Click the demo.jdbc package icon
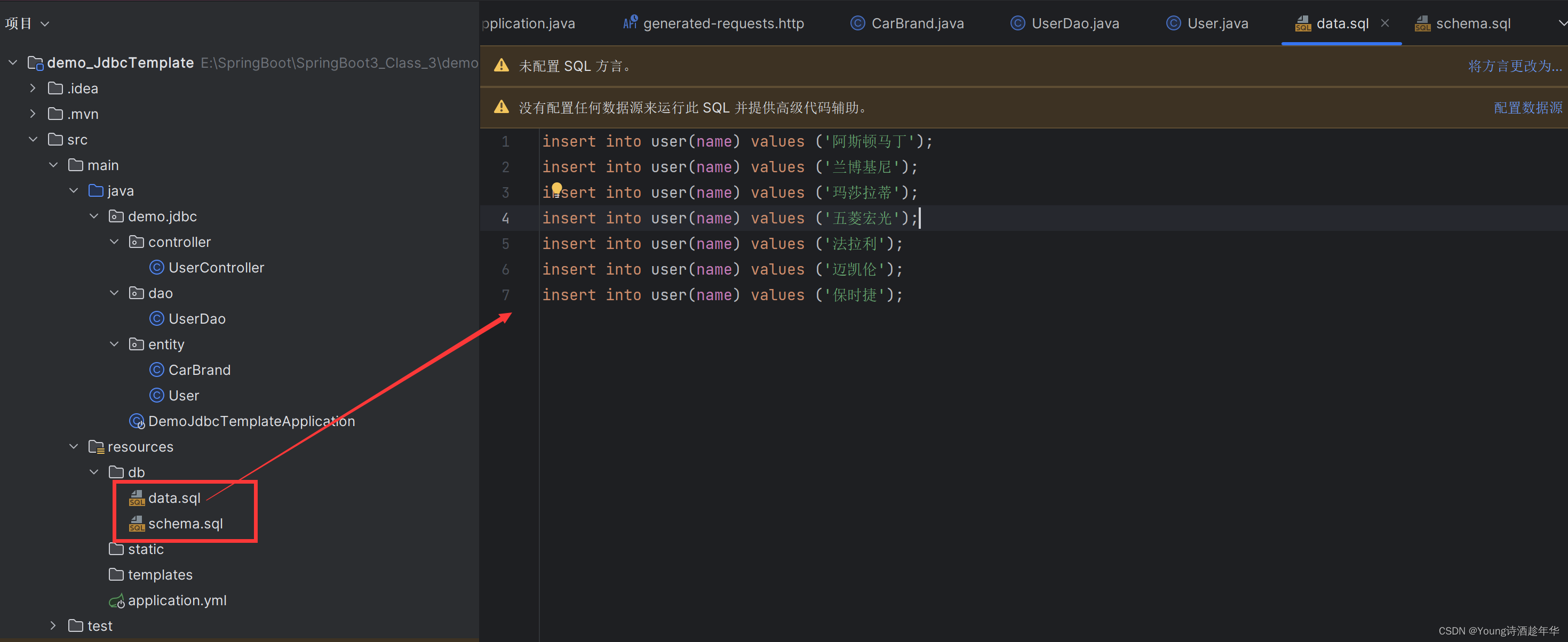Screen dimensions: 1568x642 point(116,216)
